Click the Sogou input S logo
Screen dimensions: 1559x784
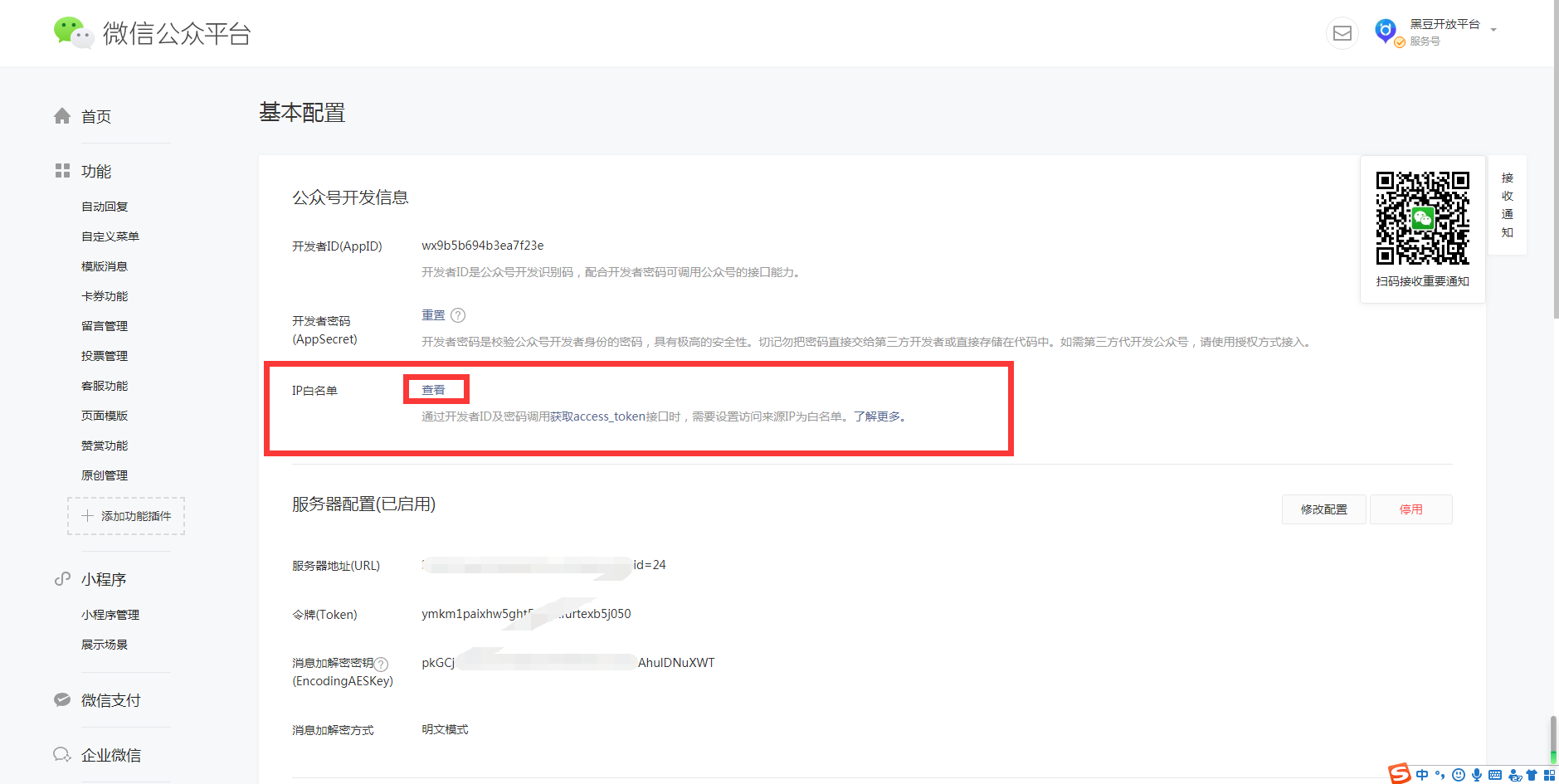pyautogui.click(x=1400, y=773)
